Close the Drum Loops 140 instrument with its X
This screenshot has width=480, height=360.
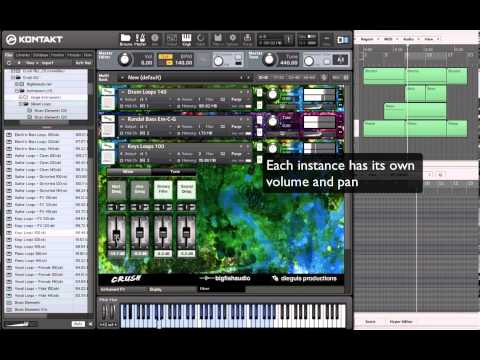[341, 88]
